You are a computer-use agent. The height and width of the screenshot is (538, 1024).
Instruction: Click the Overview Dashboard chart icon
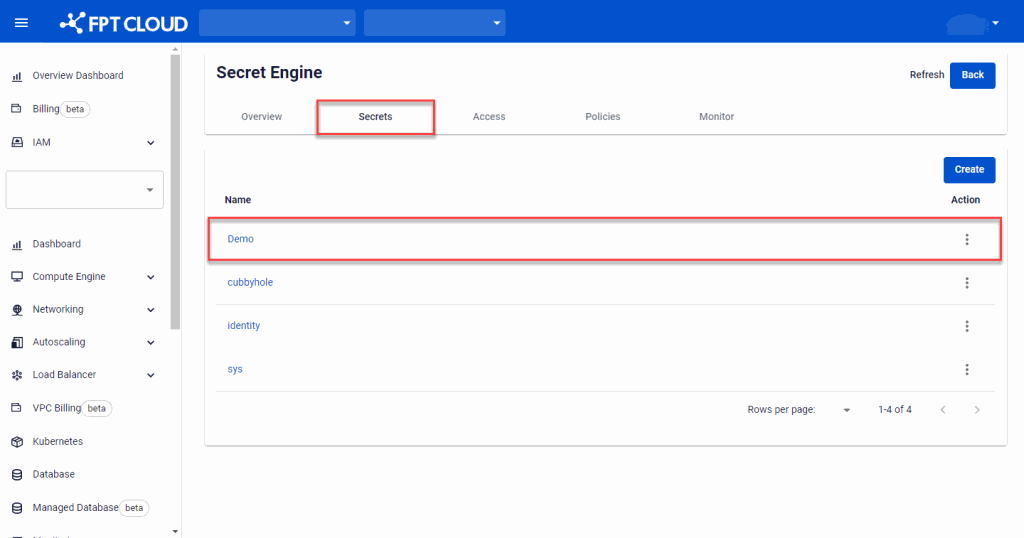point(17,76)
